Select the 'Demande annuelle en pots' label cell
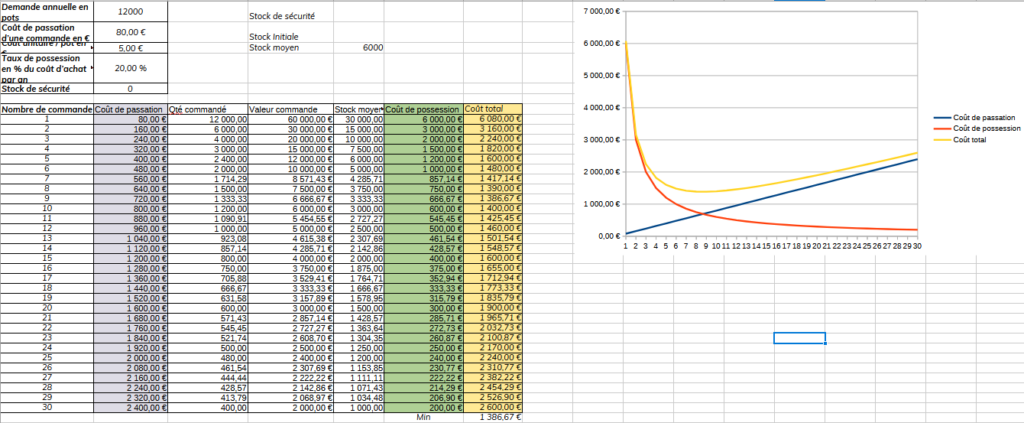 pos(47,12)
